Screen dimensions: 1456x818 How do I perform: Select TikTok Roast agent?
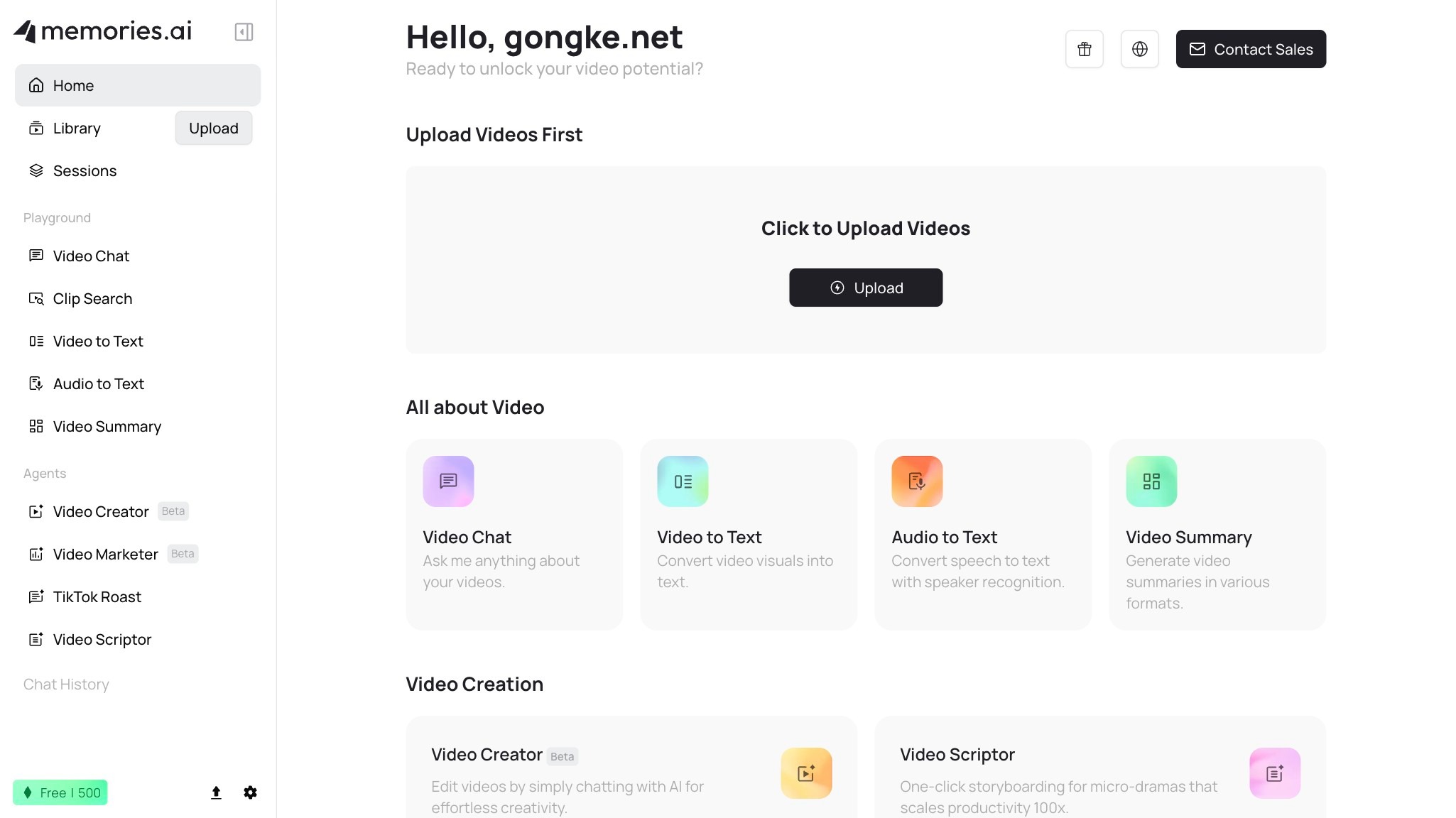[97, 597]
